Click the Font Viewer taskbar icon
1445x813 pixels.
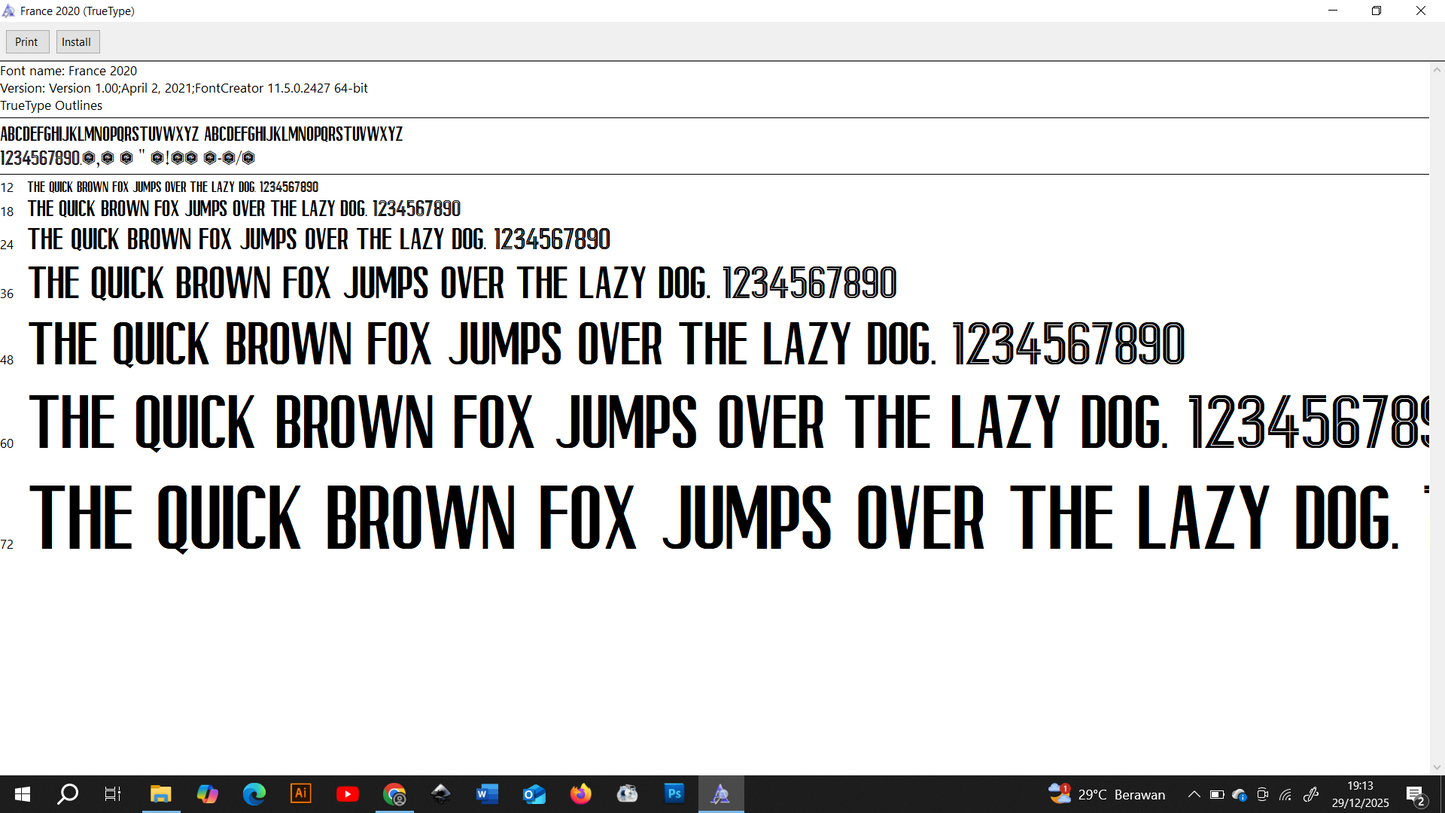(x=721, y=794)
